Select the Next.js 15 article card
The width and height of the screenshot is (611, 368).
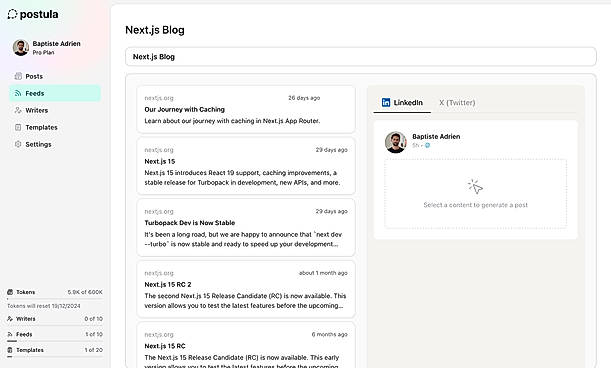click(246, 166)
